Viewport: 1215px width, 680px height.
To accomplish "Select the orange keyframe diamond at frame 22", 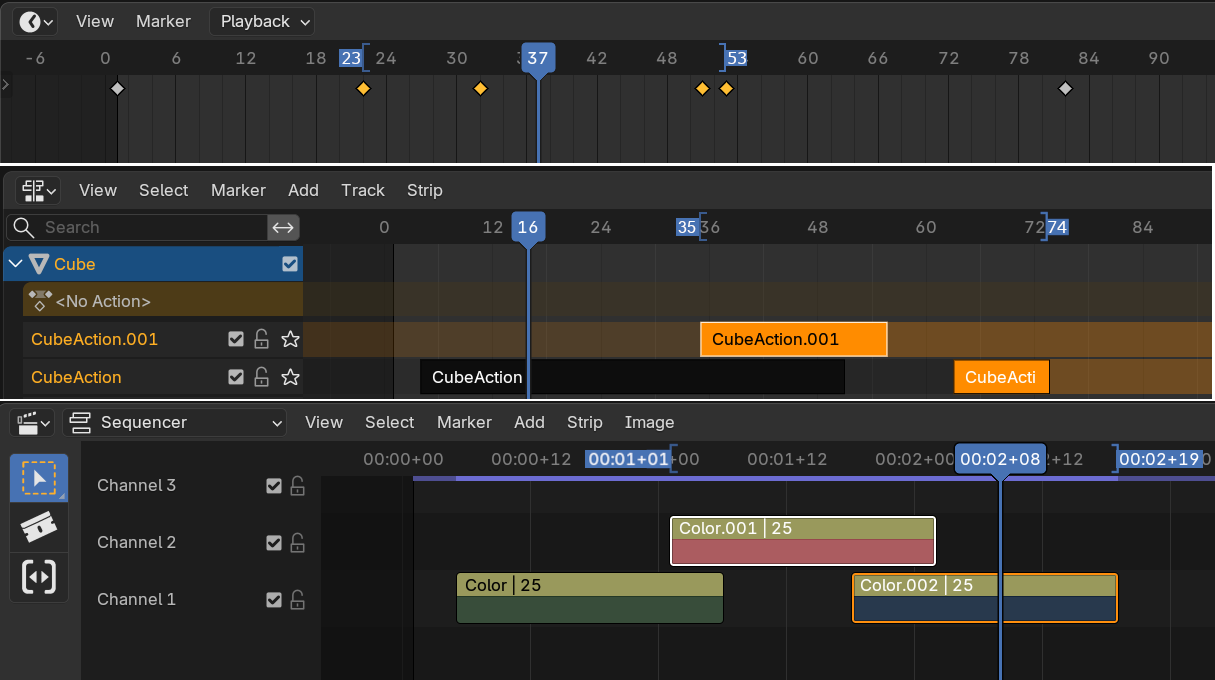I will (x=363, y=89).
